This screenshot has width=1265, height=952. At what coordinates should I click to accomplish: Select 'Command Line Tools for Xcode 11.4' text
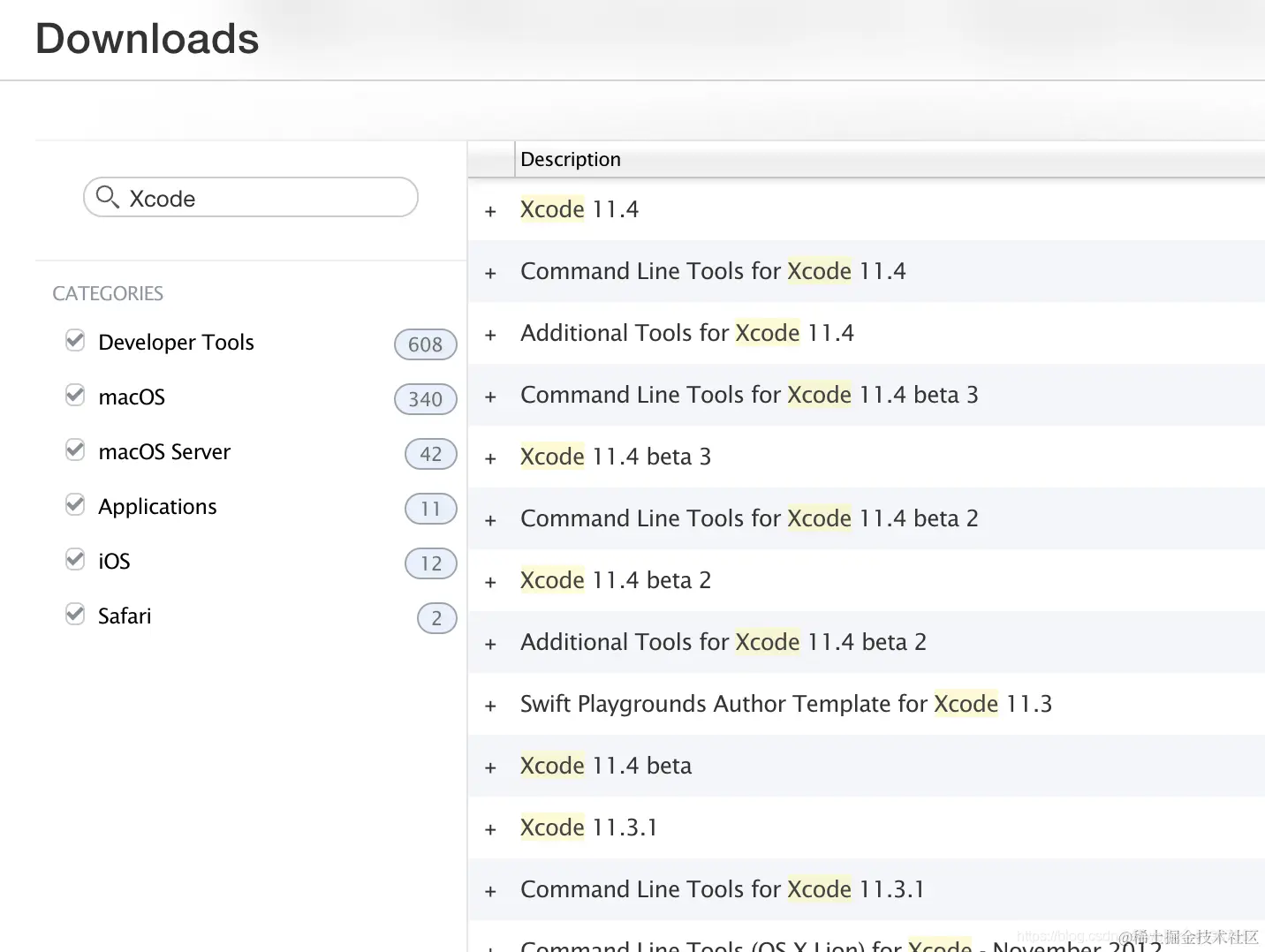coord(713,271)
